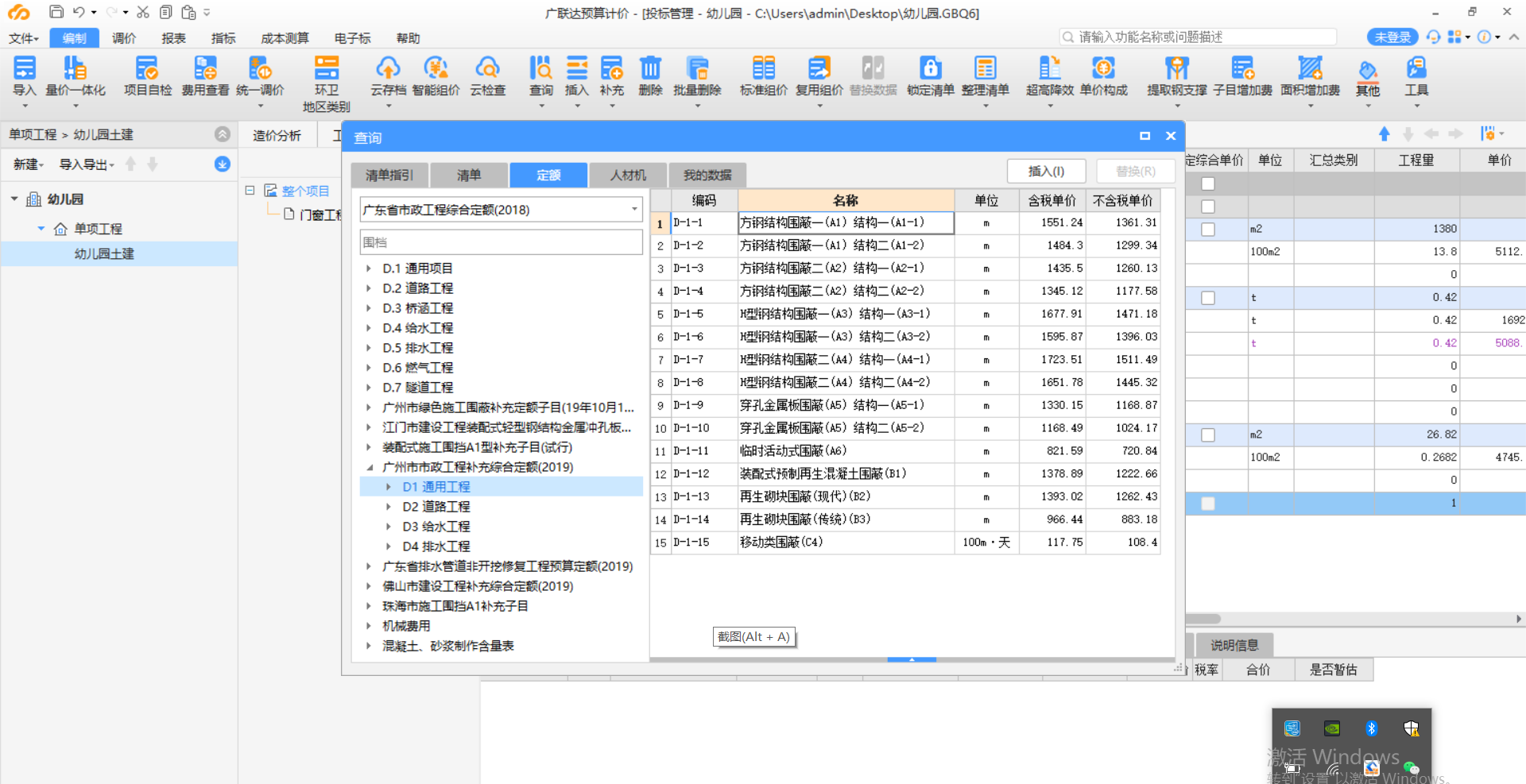Click the 删除 delete trash icon
1526x784 pixels.
[650, 77]
